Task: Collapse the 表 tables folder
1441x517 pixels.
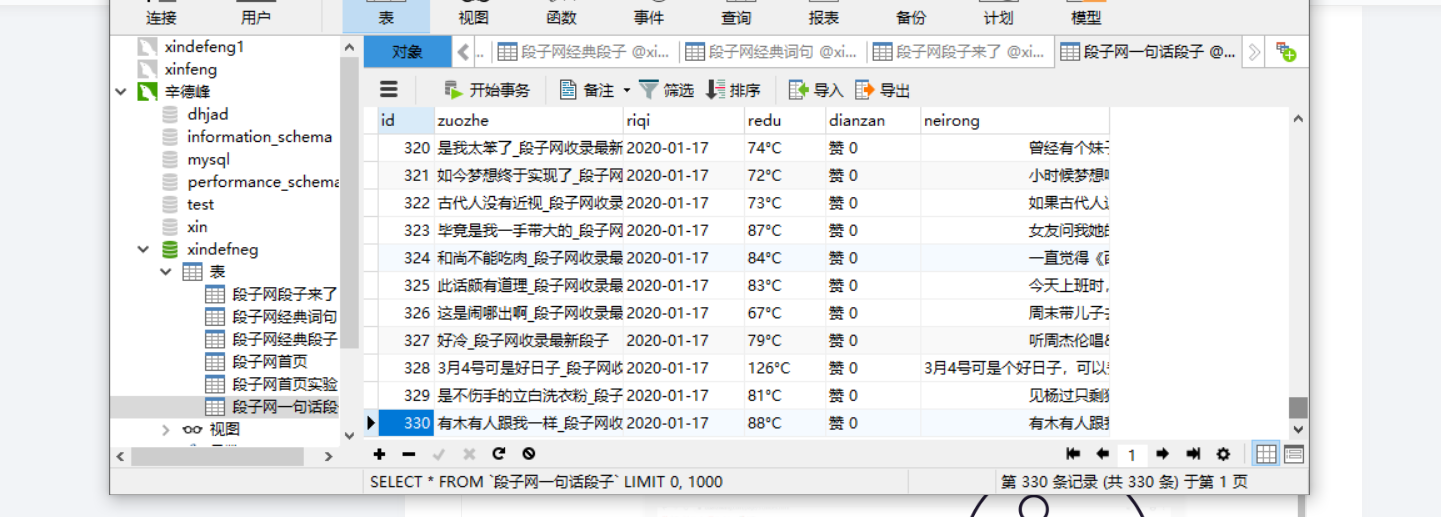Action: click(166, 271)
